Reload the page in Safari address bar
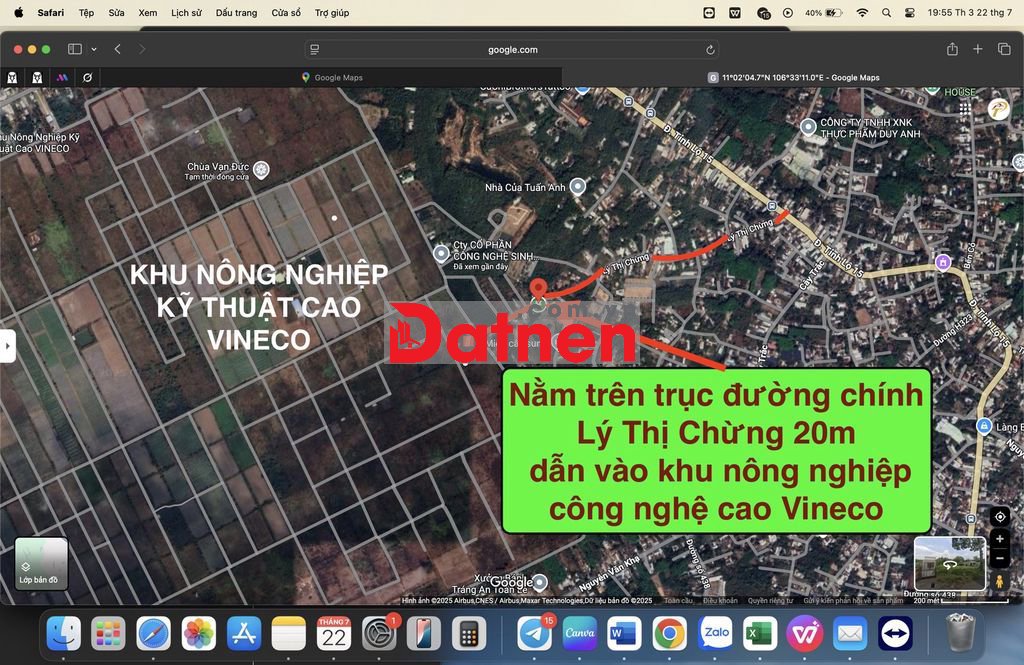 710,49
